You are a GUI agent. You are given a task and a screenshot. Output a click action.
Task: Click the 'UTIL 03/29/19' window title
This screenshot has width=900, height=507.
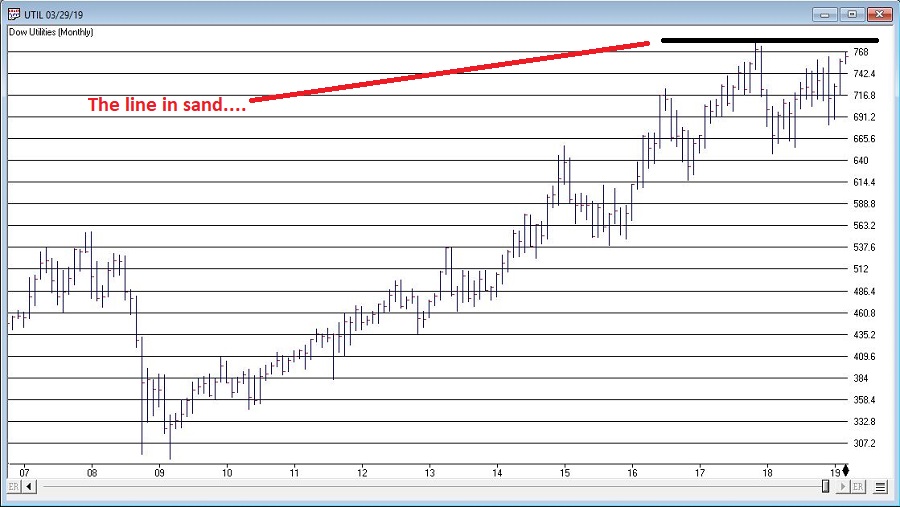point(53,15)
